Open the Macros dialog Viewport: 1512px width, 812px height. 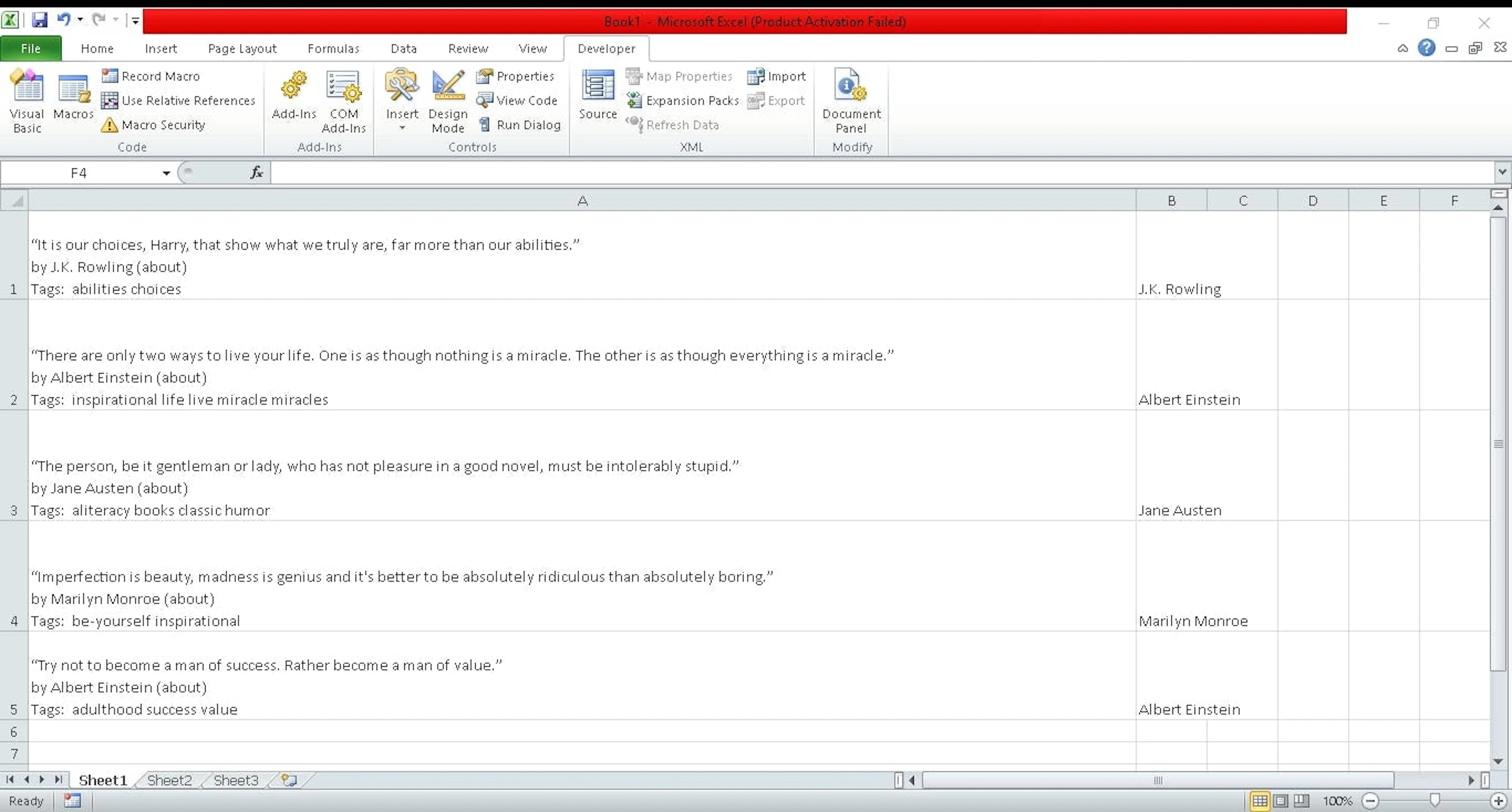[73, 95]
